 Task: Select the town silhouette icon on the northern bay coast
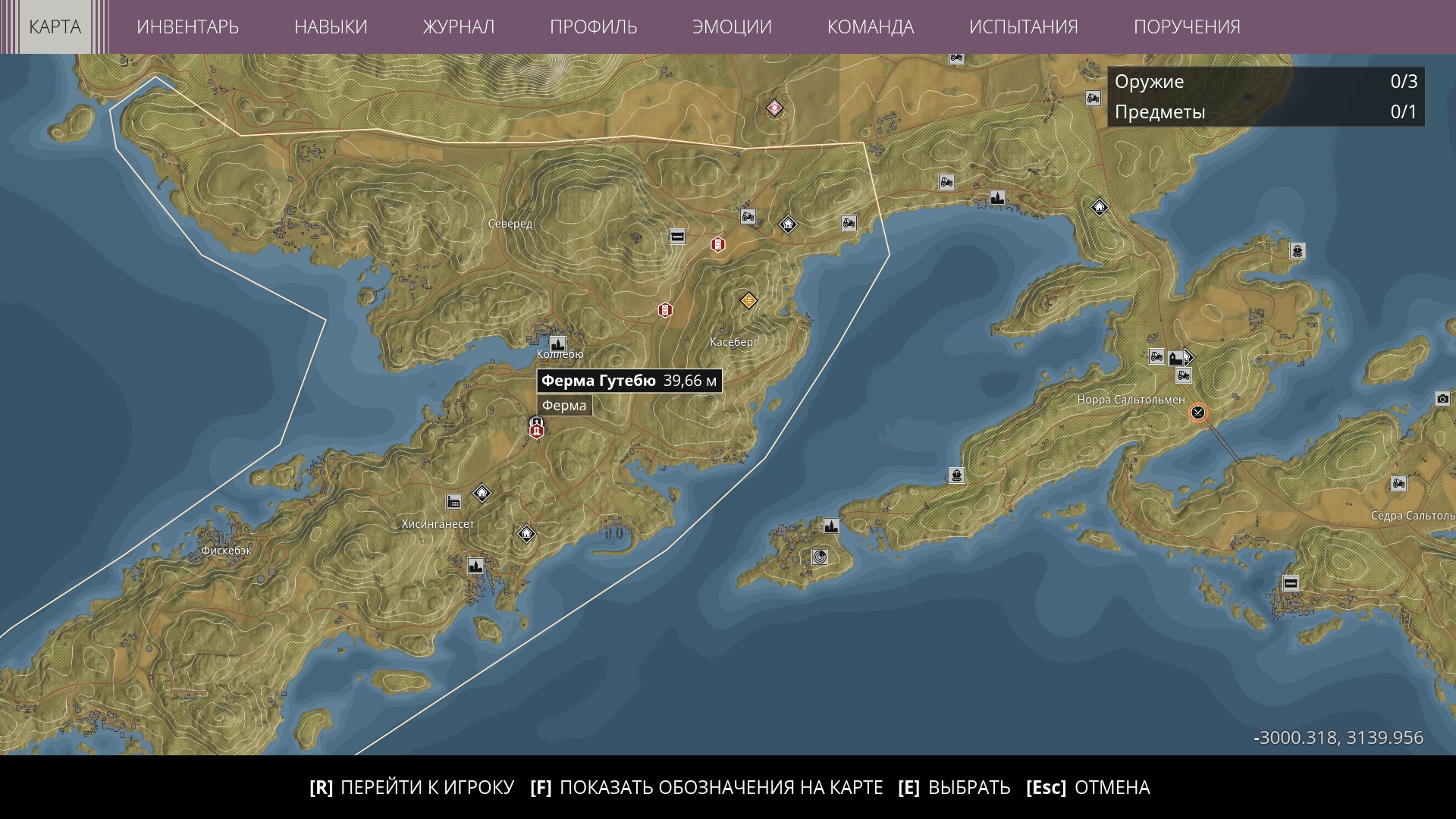(x=997, y=197)
